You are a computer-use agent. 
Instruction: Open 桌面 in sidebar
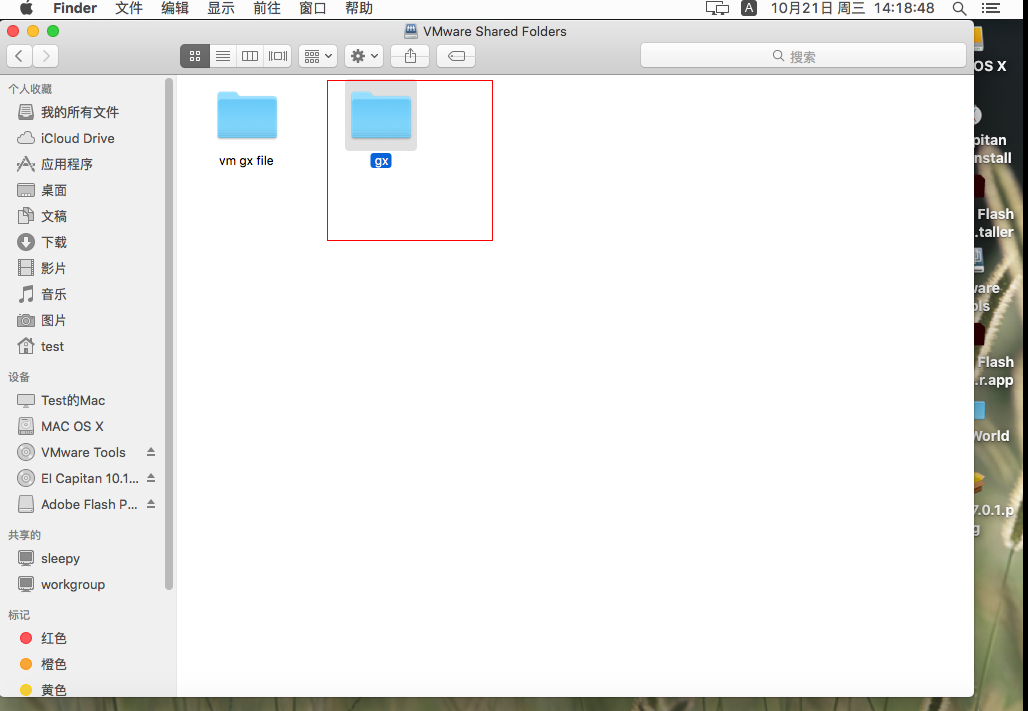click(x=41, y=190)
